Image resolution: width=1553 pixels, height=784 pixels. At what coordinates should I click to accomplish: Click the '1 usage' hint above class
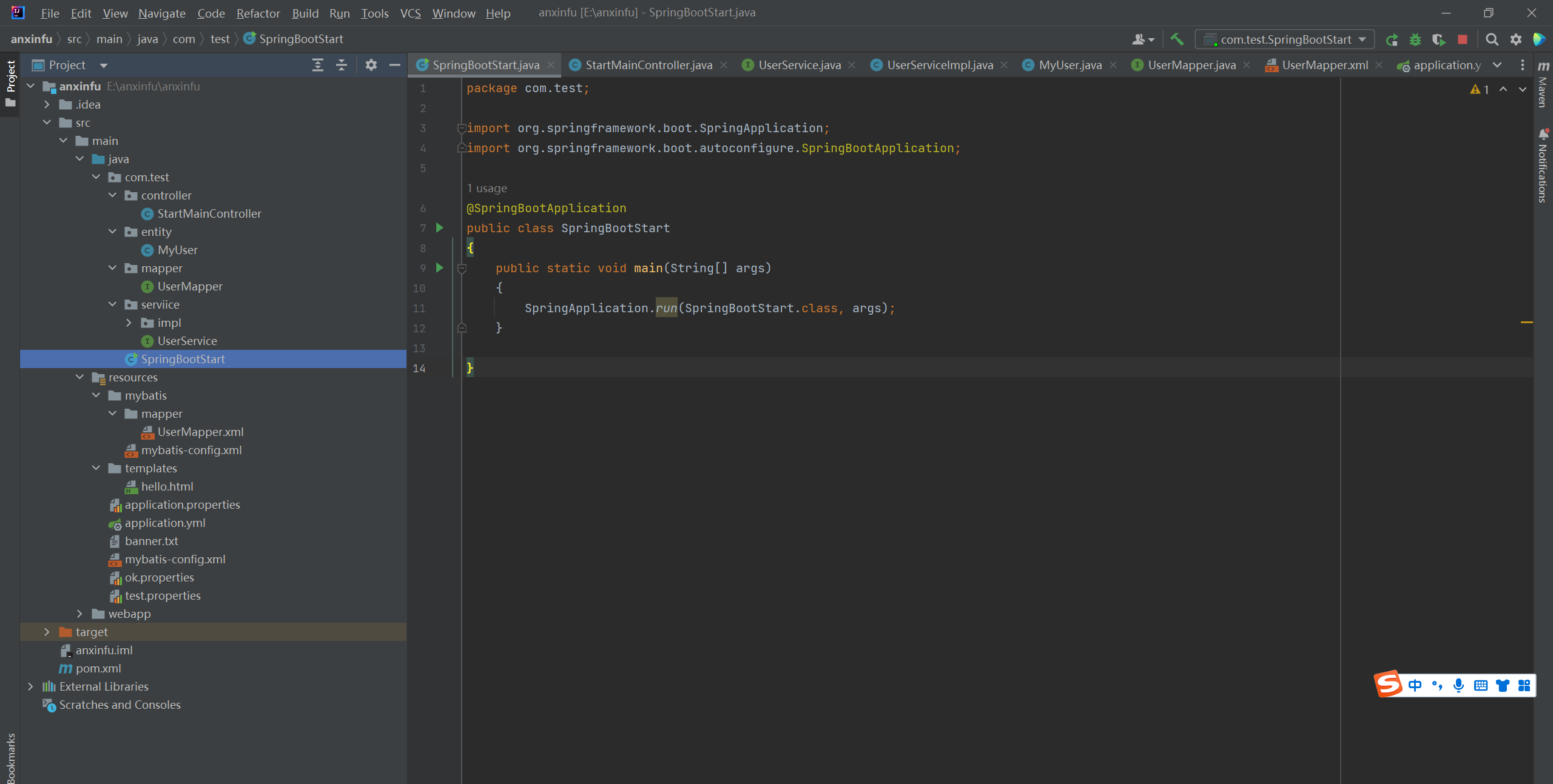[487, 188]
